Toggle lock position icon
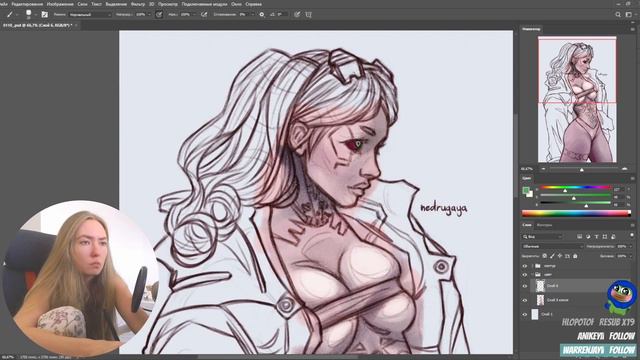Image resolution: width=640 pixels, height=360 pixels. (560, 256)
